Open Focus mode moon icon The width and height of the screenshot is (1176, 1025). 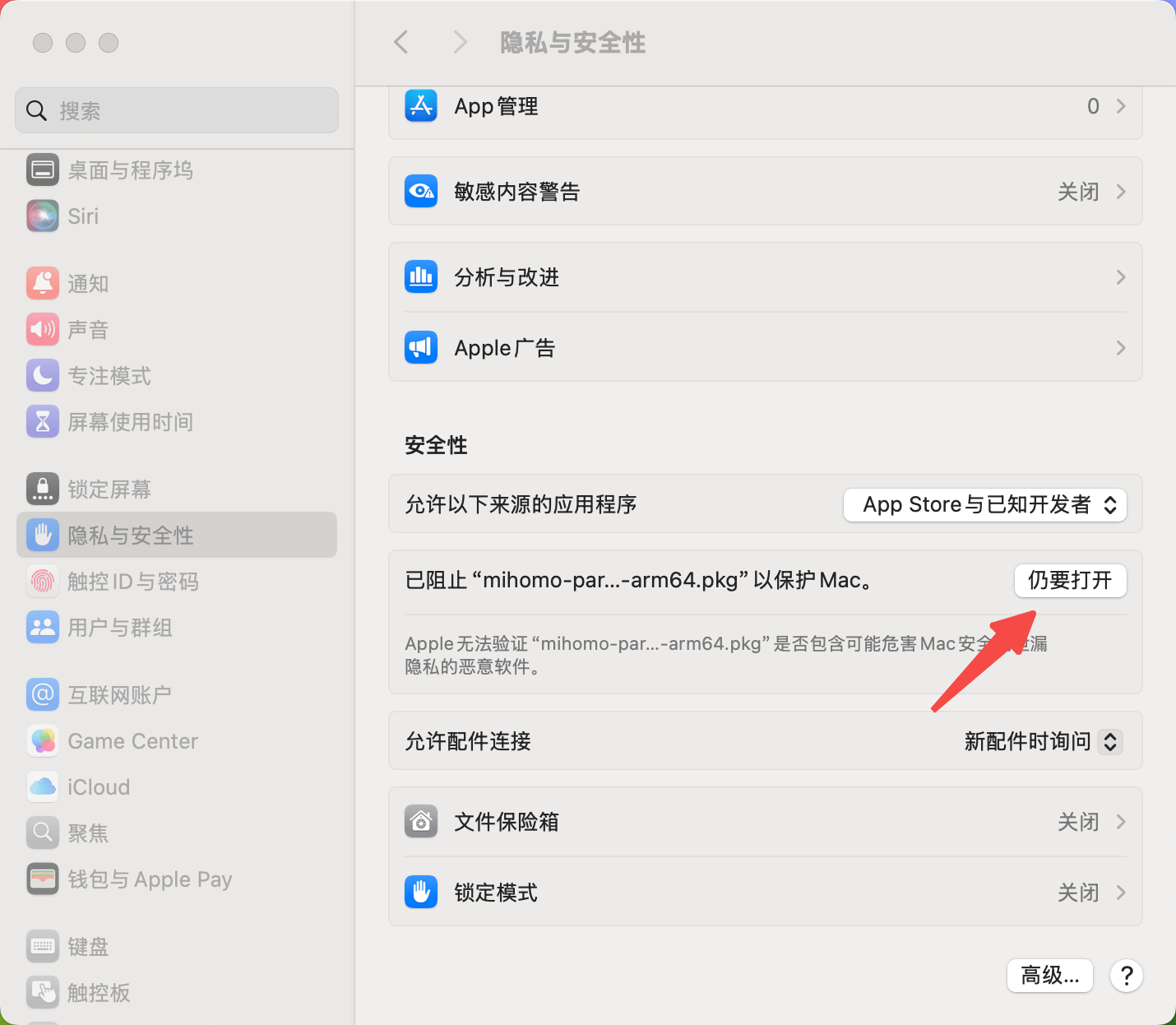coord(43,376)
